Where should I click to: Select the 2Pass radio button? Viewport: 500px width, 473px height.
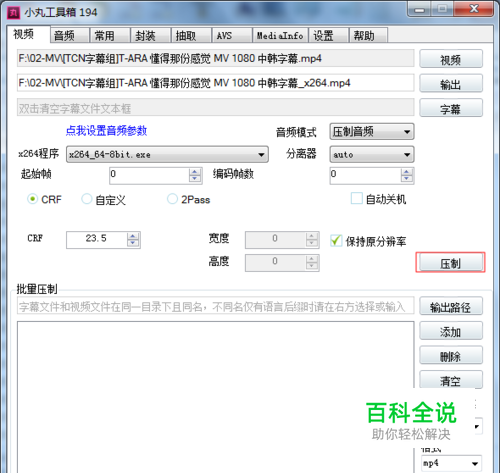(x=172, y=199)
